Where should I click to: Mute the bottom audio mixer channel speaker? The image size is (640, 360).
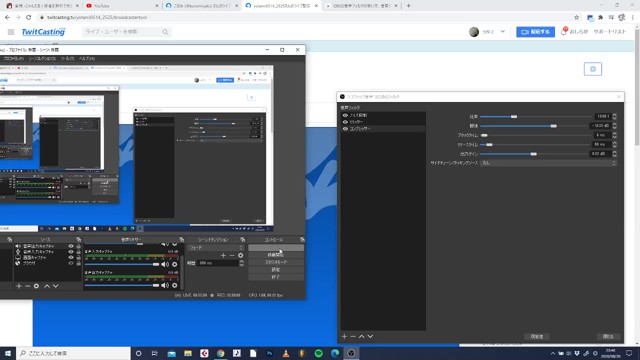(165, 285)
